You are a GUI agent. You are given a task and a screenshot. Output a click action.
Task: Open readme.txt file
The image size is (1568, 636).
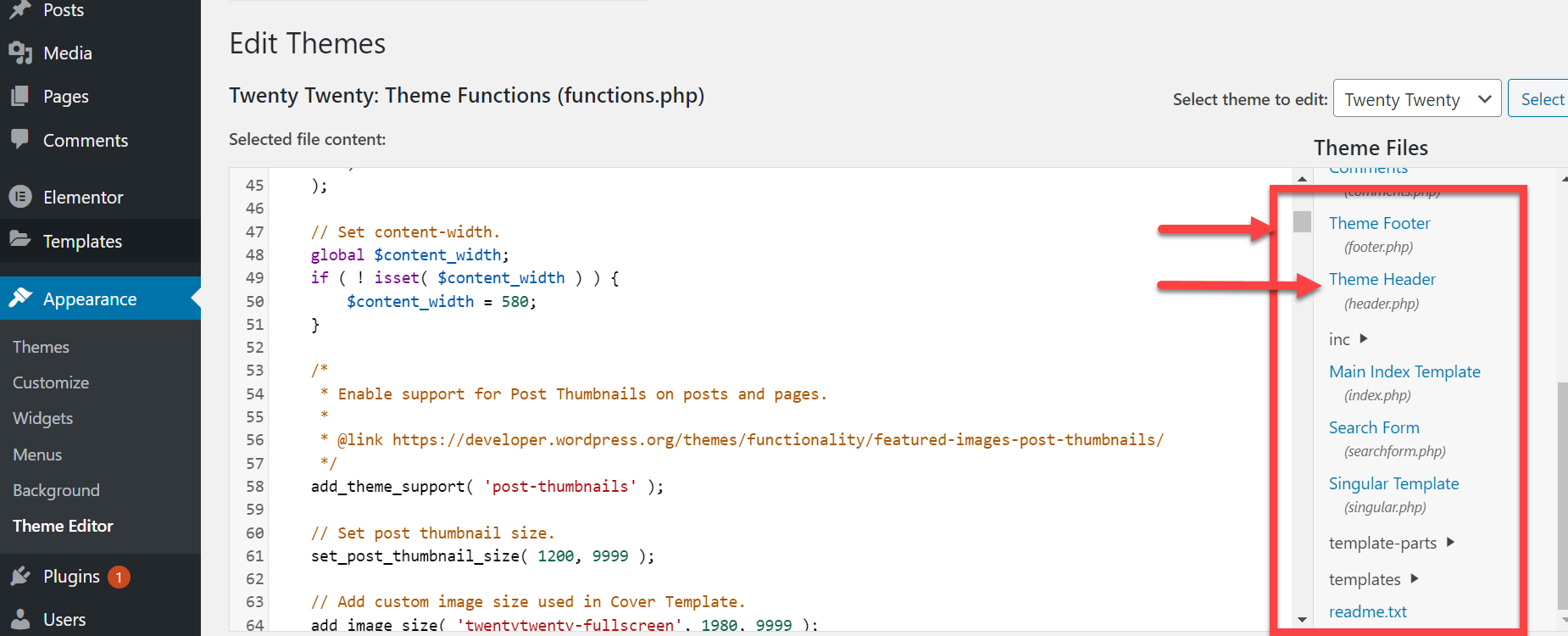[x=1367, y=611]
